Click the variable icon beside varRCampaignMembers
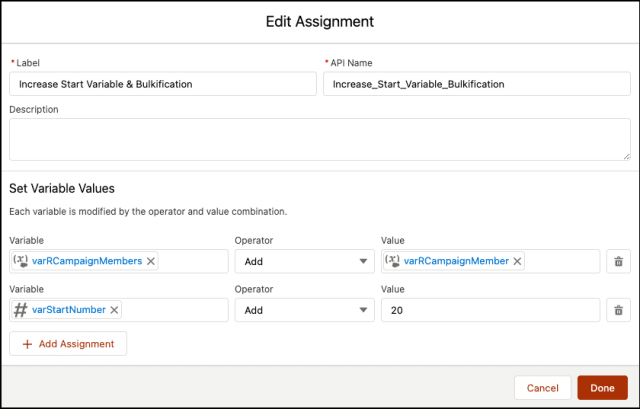This screenshot has height=409, width=640. point(21,261)
